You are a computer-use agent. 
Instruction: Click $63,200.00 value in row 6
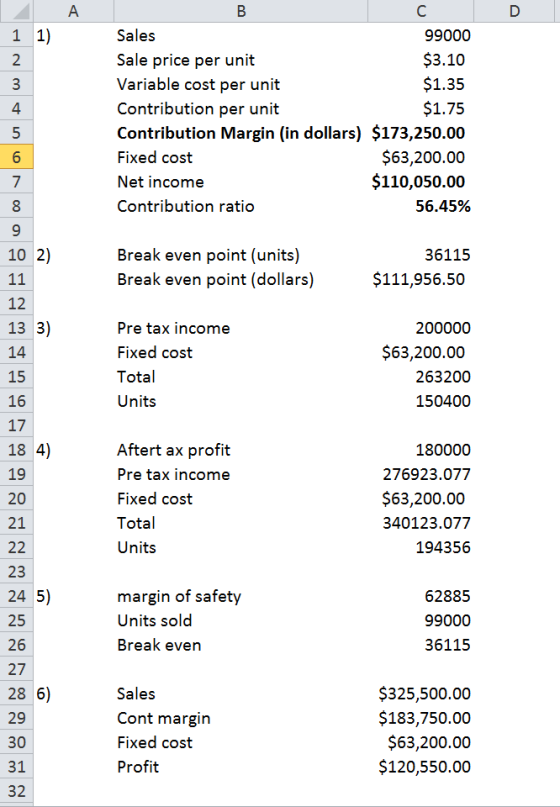[421, 157]
